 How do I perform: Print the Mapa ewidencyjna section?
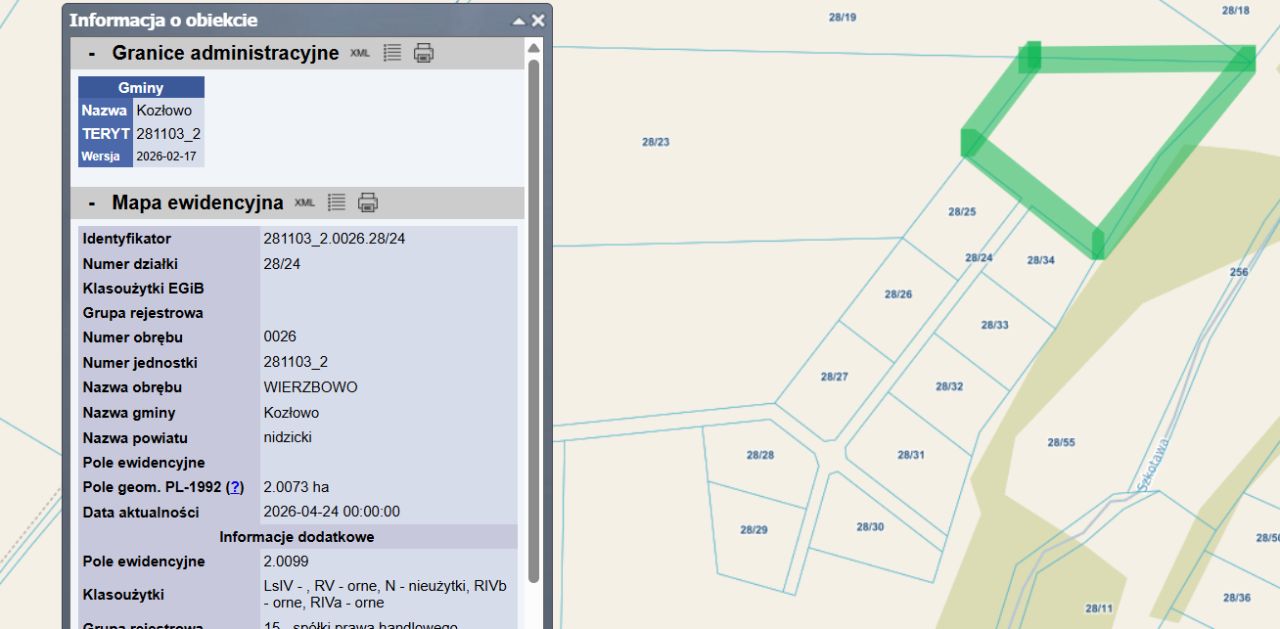(368, 203)
